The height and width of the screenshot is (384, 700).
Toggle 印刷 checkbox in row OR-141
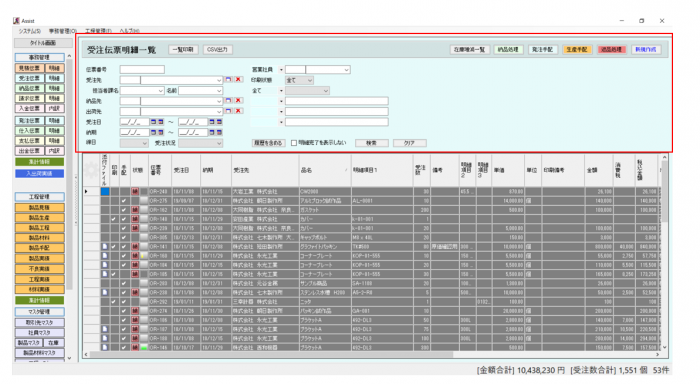coord(114,246)
